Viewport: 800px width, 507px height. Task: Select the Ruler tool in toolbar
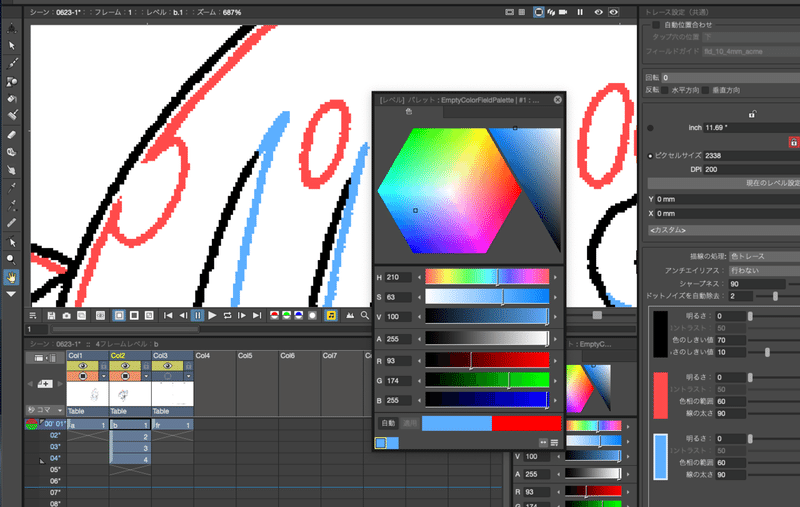coord(11,223)
